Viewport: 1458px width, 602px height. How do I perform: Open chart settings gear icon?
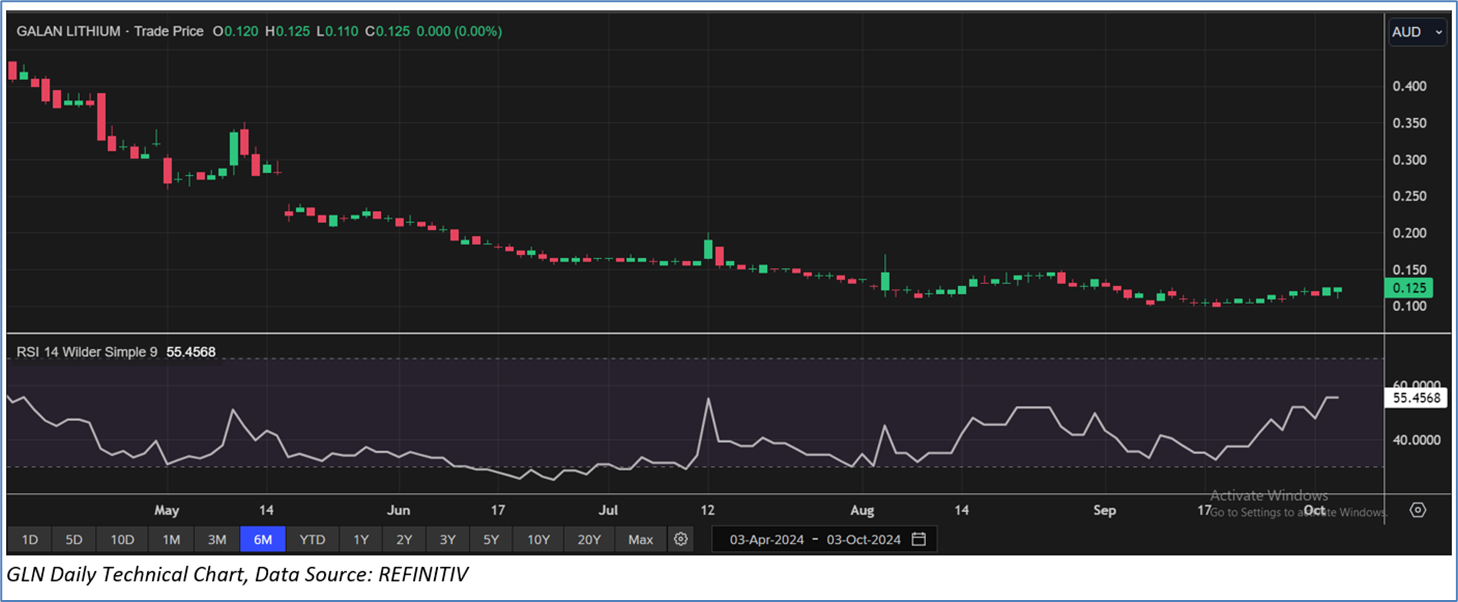[x=681, y=540]
